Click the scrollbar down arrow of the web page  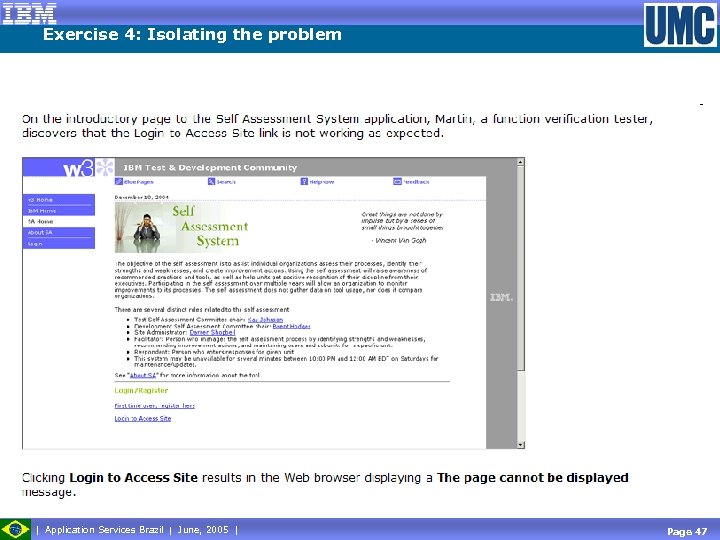pyautogui.click(x=520, y=444)
